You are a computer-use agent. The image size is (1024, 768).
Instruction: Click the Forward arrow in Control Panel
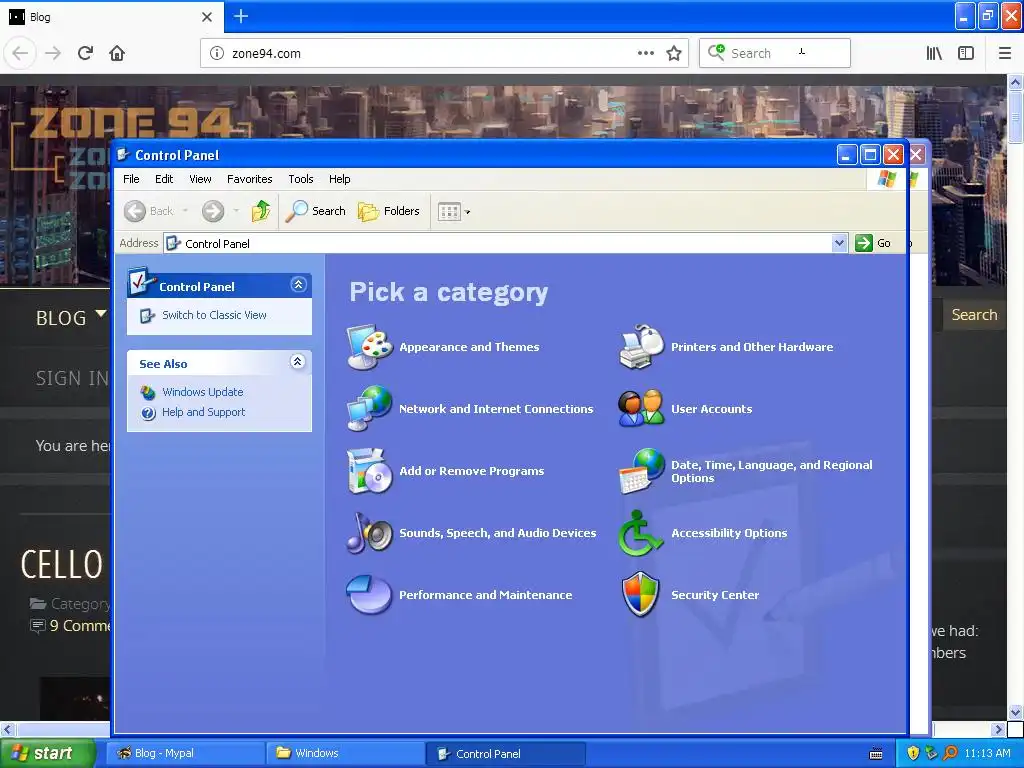[213, 211]
